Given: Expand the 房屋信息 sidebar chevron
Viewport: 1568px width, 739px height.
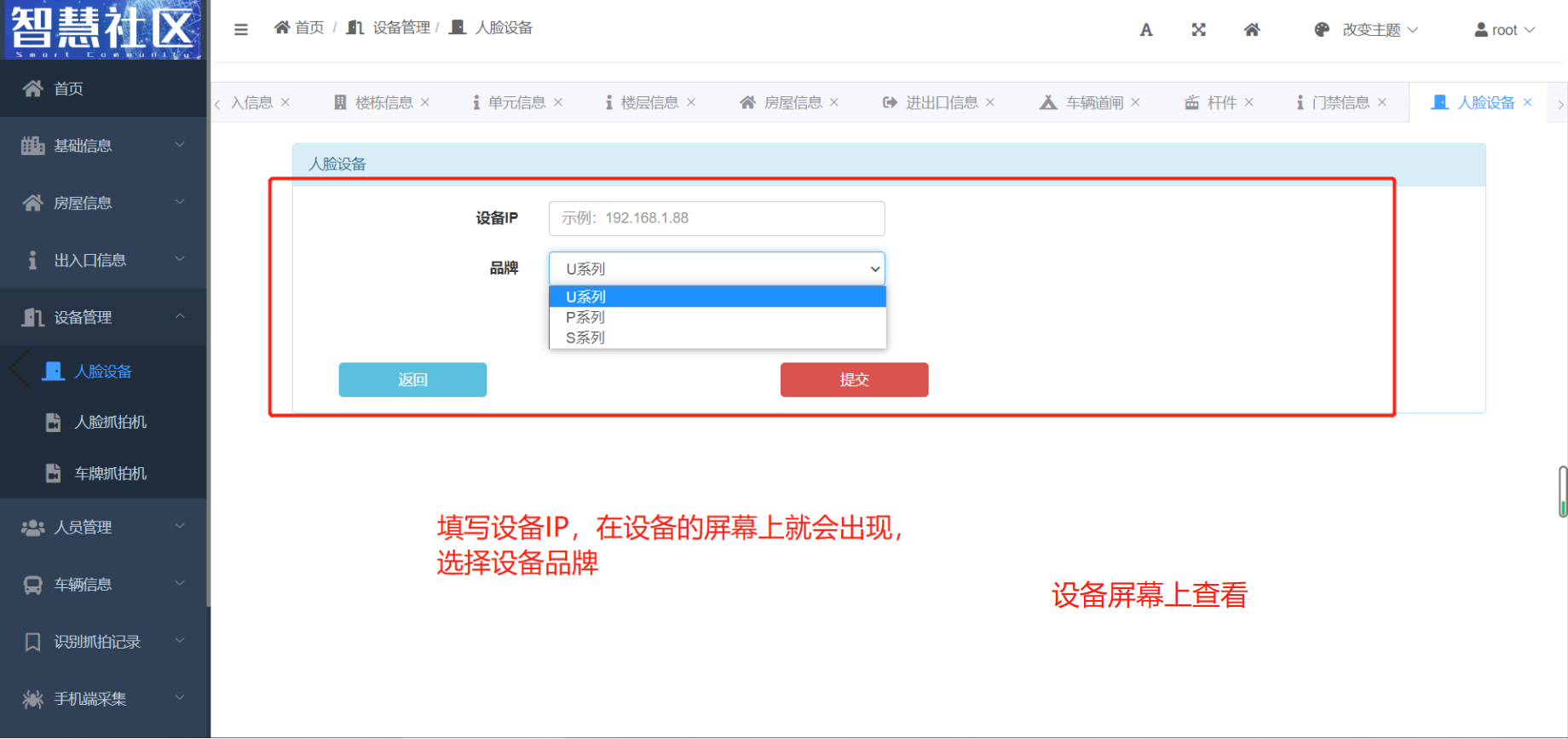Looking at the screenshot, I should [x=180, y=202].
